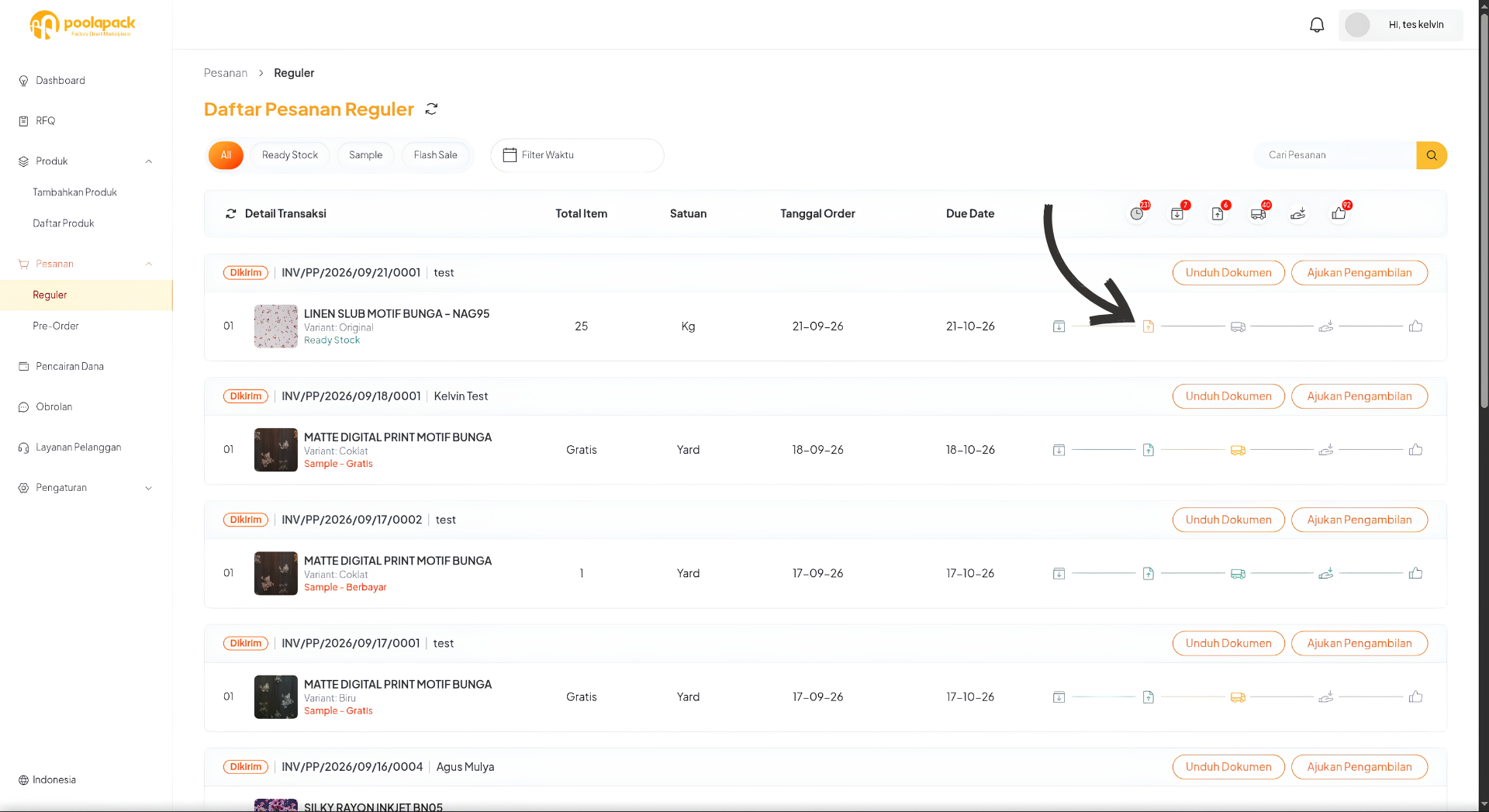Open the Indonesia language selector
Image resolution: width=1489 pixels, height=812 pixels.
[x=47, y=780]
